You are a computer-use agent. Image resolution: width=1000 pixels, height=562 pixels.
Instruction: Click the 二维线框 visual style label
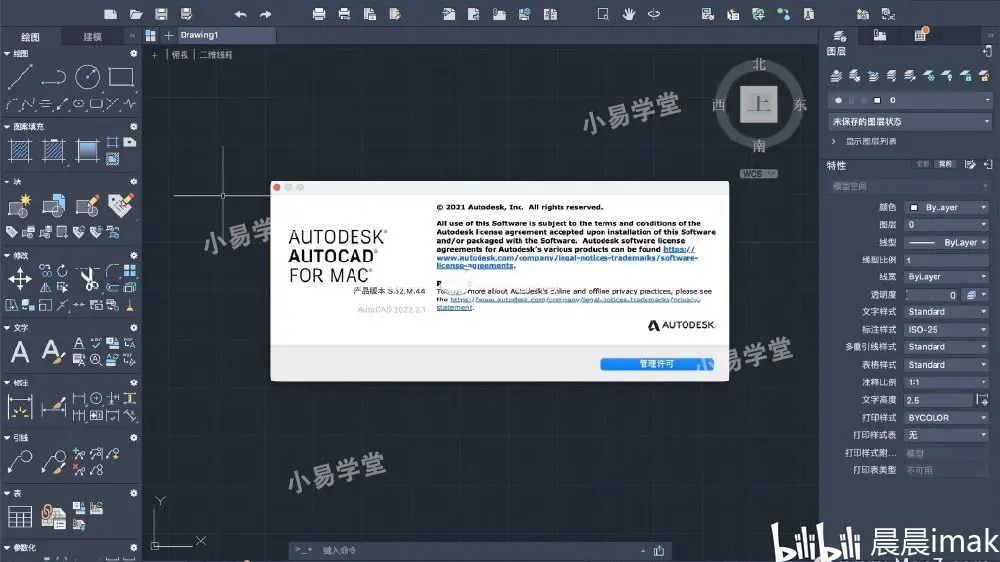216,55
